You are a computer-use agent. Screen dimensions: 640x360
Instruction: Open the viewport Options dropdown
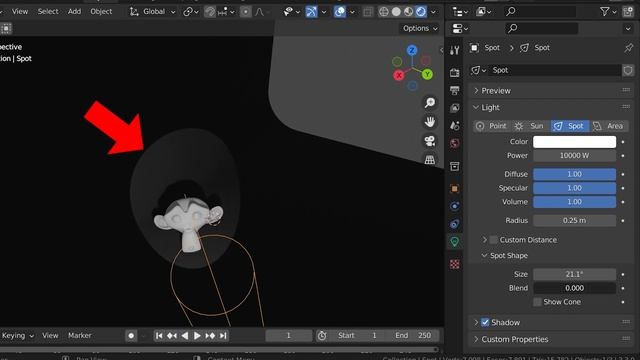(420, 28)
